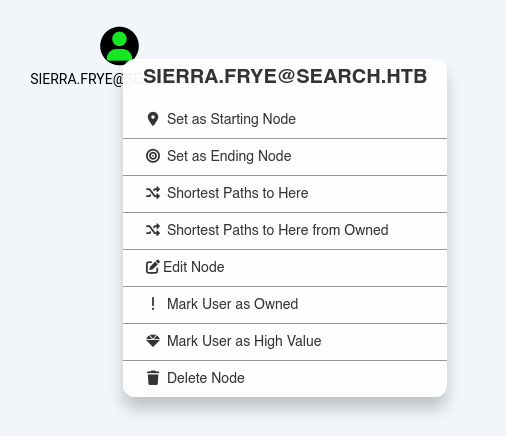Screen dimensions: 506x436
Task: Click the bullseye target icon for Ending Node
Action: point(153,156)
